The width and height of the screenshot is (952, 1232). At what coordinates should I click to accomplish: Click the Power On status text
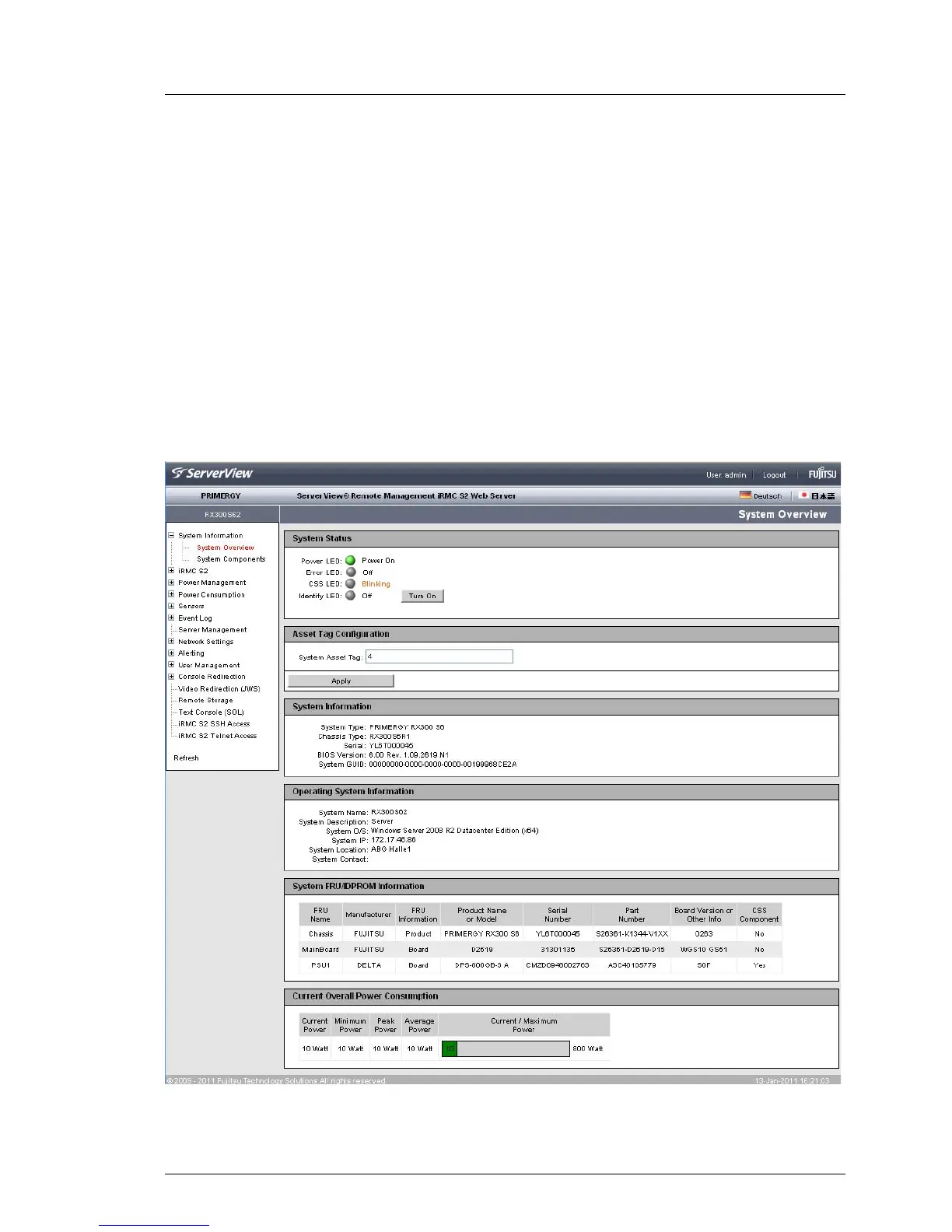click(x=378, y=561)
